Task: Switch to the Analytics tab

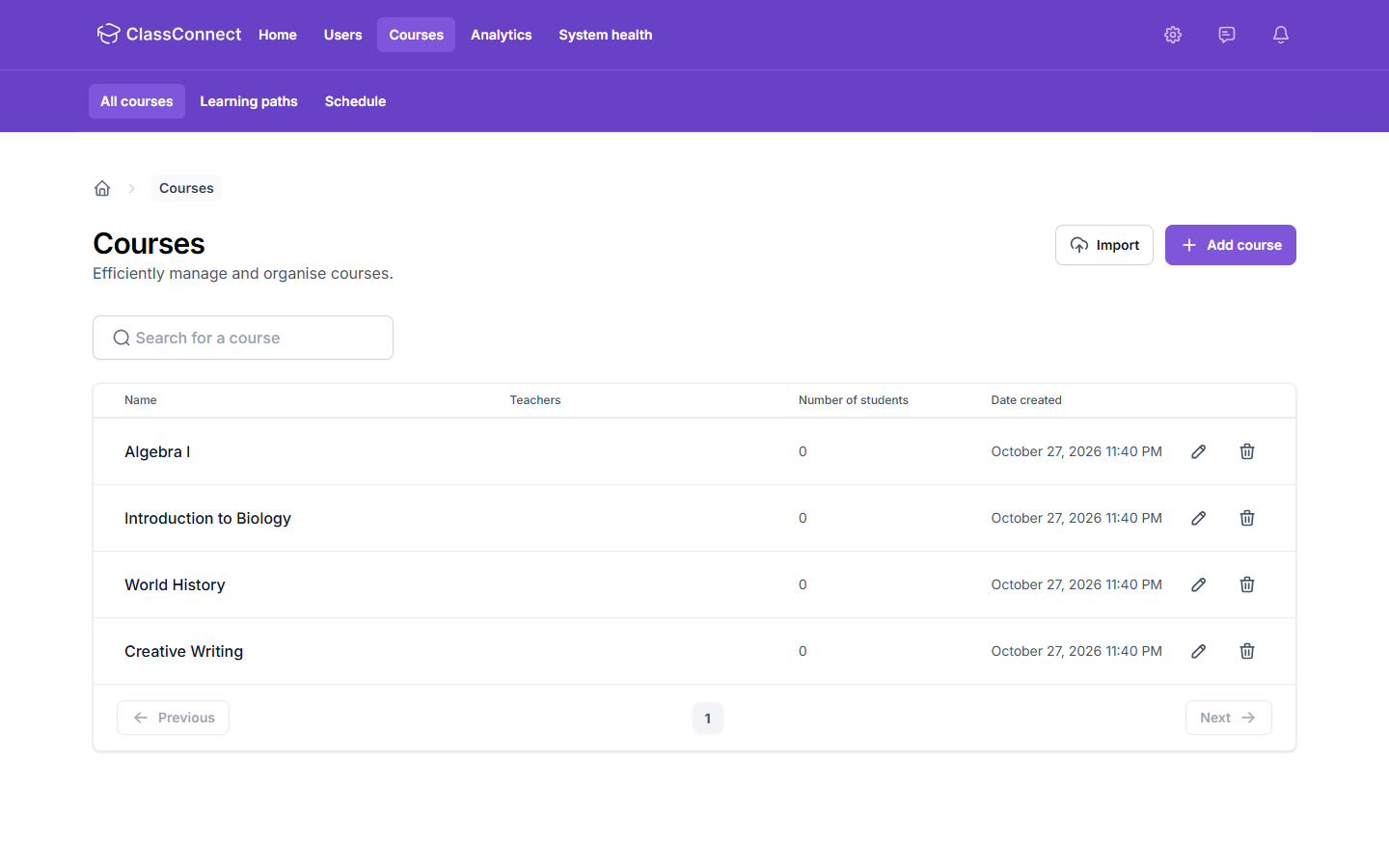Action: [x=502, y=35]
